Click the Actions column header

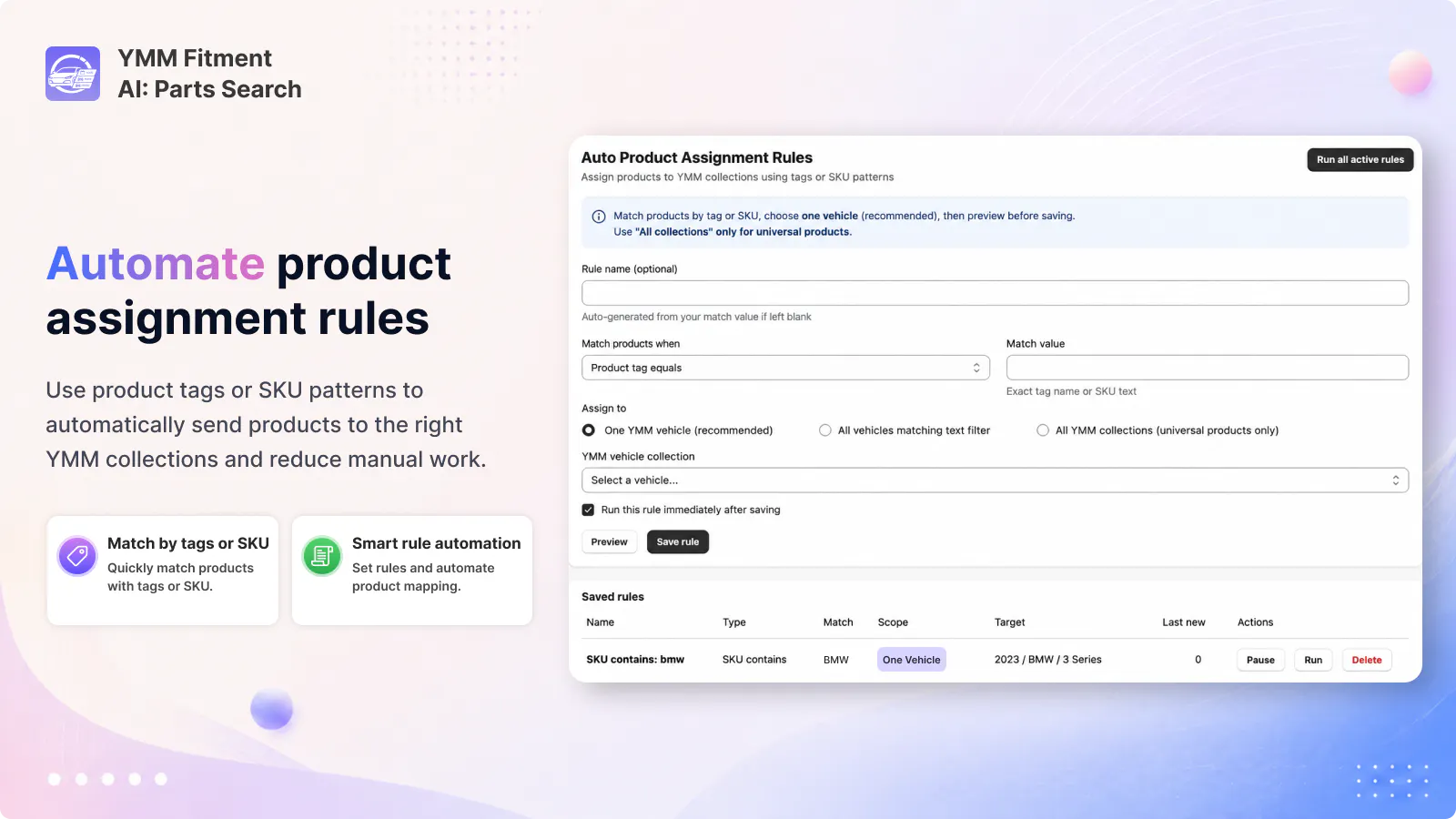pyautogui.click(x=1256, y=622)
